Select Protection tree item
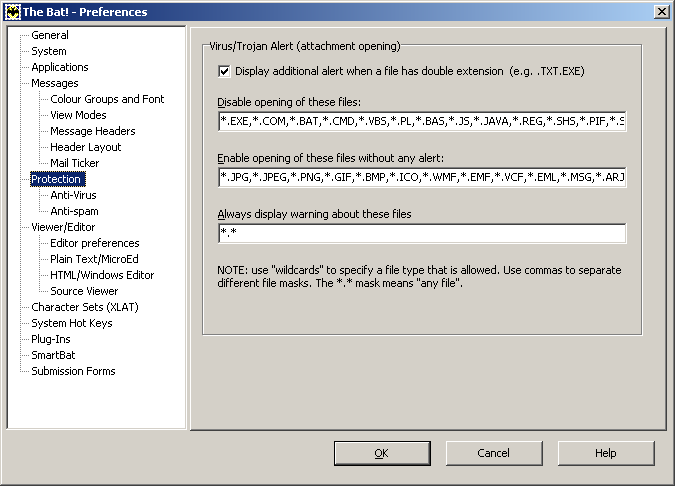 58,179
